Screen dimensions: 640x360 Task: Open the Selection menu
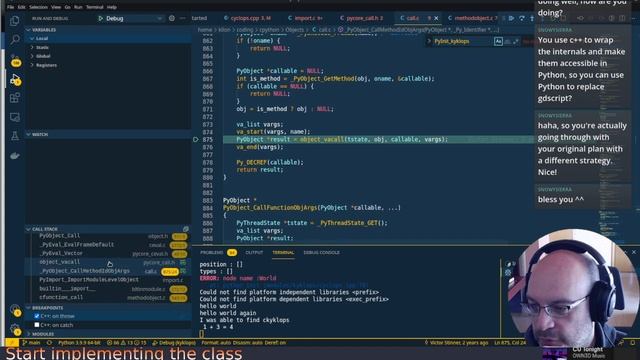(x=38, y=7)
